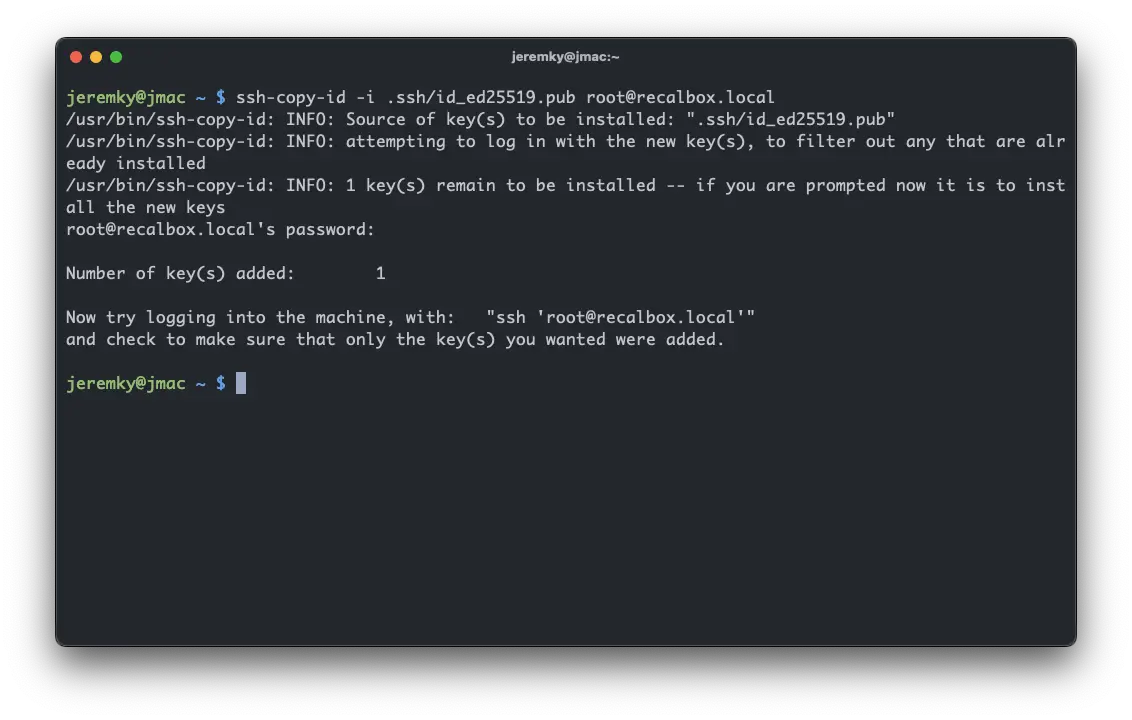Click the suggested ssh 'root@recalbox.local' command
Viewport: 1132px width, 720px height.
[620, 318]
